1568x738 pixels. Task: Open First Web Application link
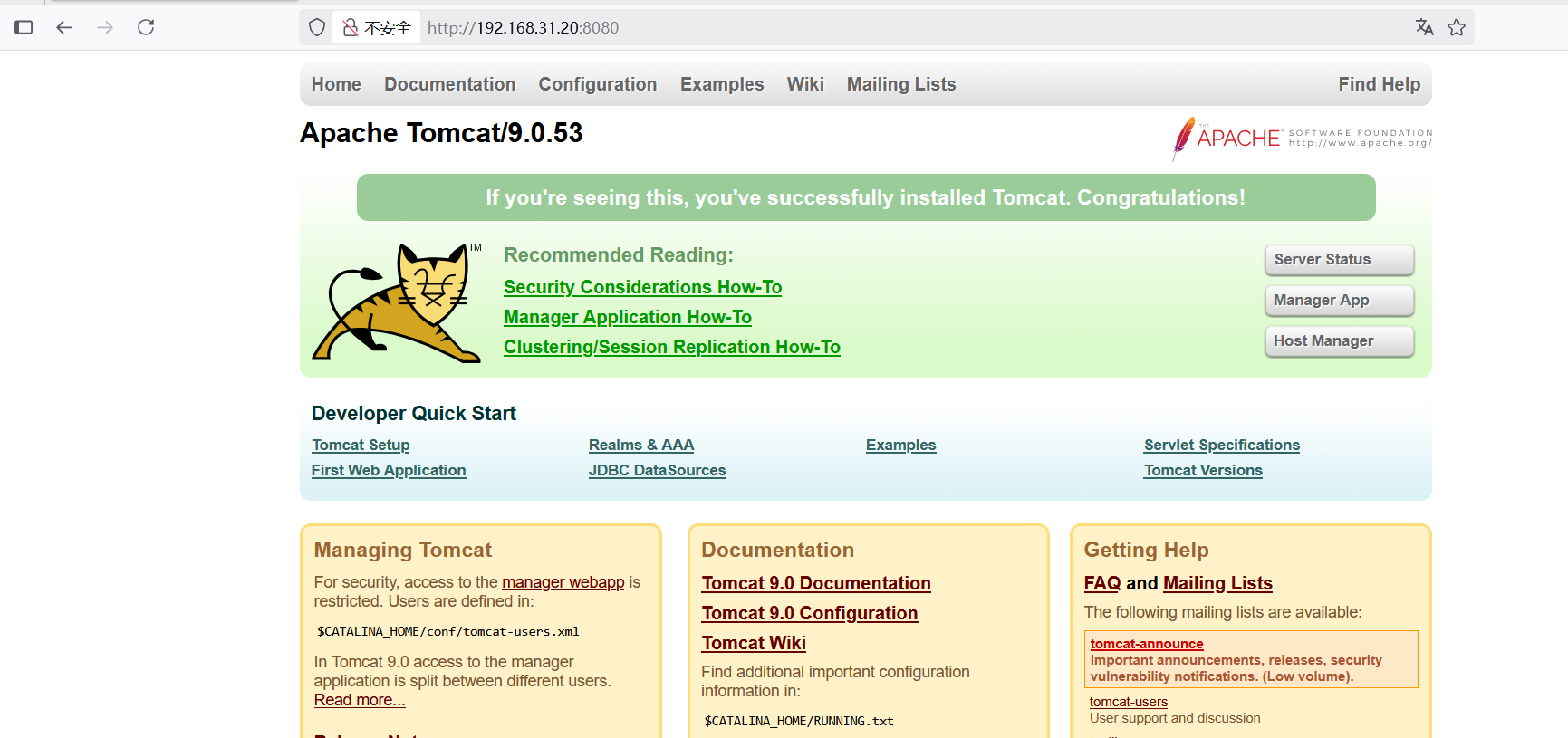point(389,471)
